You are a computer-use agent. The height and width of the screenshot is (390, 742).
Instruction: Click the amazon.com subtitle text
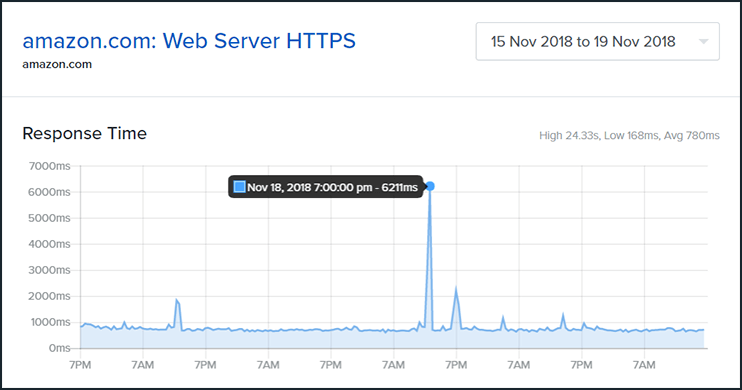[57, 64]
